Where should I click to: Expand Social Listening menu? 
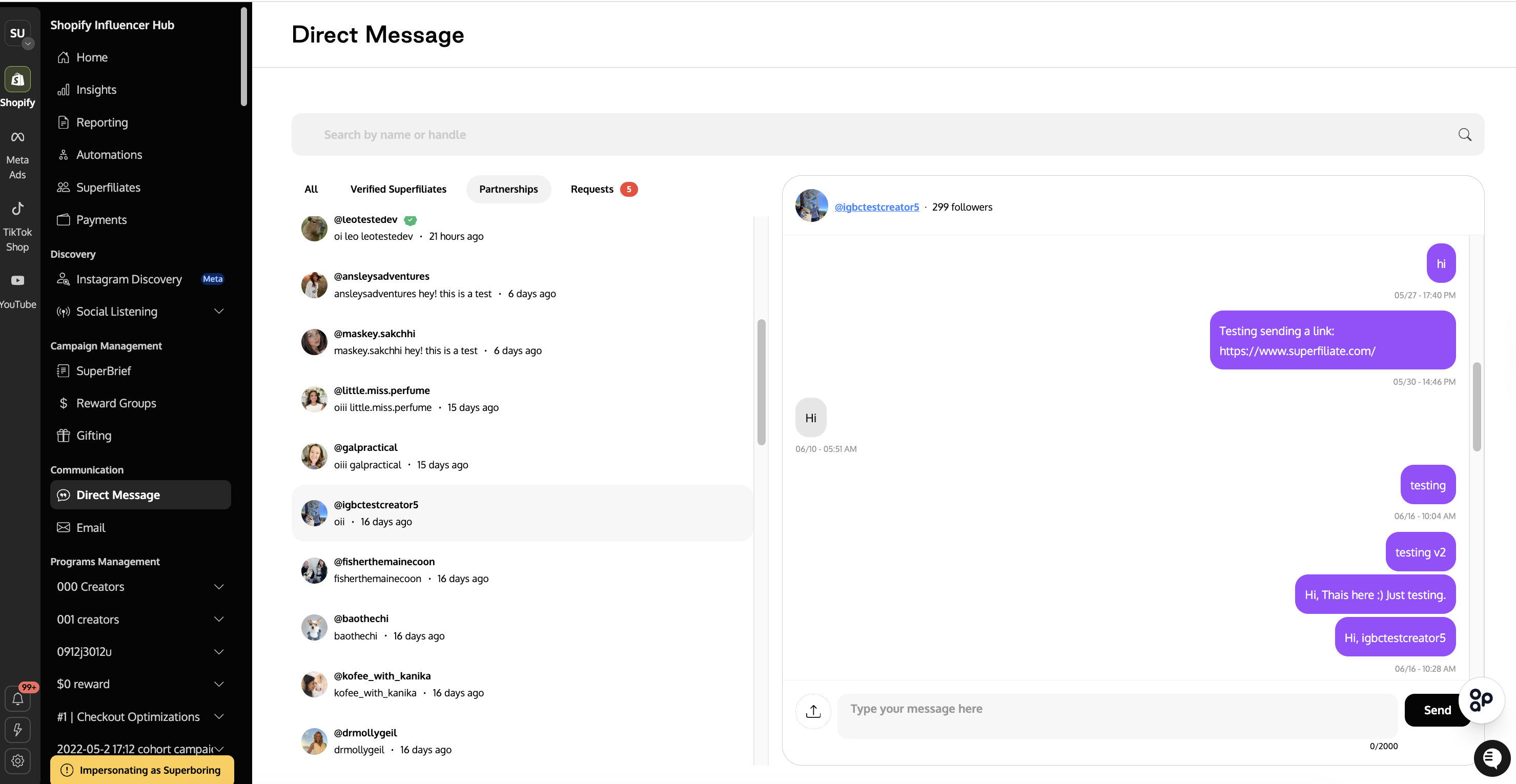pos(219,312)
